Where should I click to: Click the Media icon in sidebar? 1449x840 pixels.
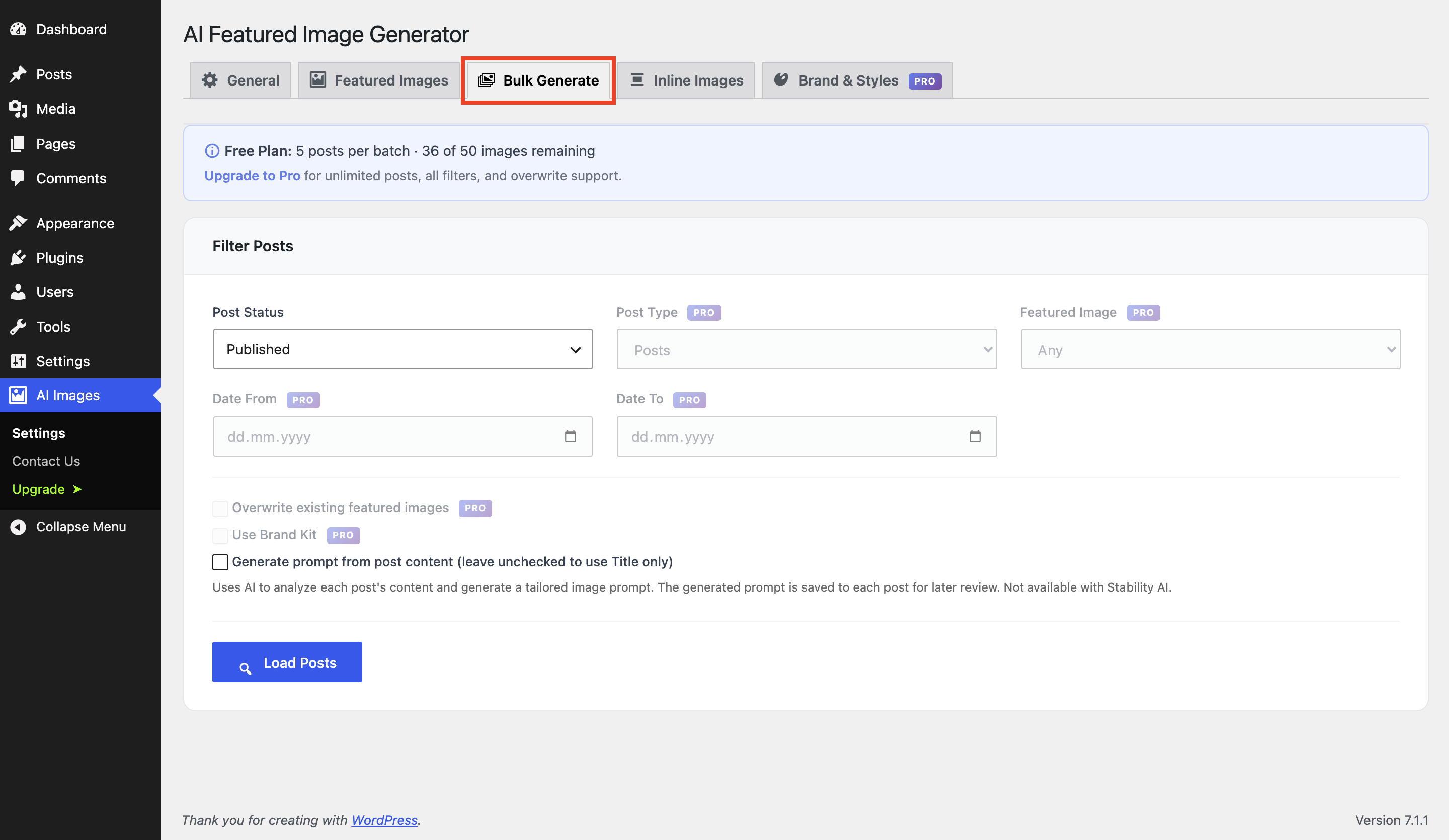[19, 109]
